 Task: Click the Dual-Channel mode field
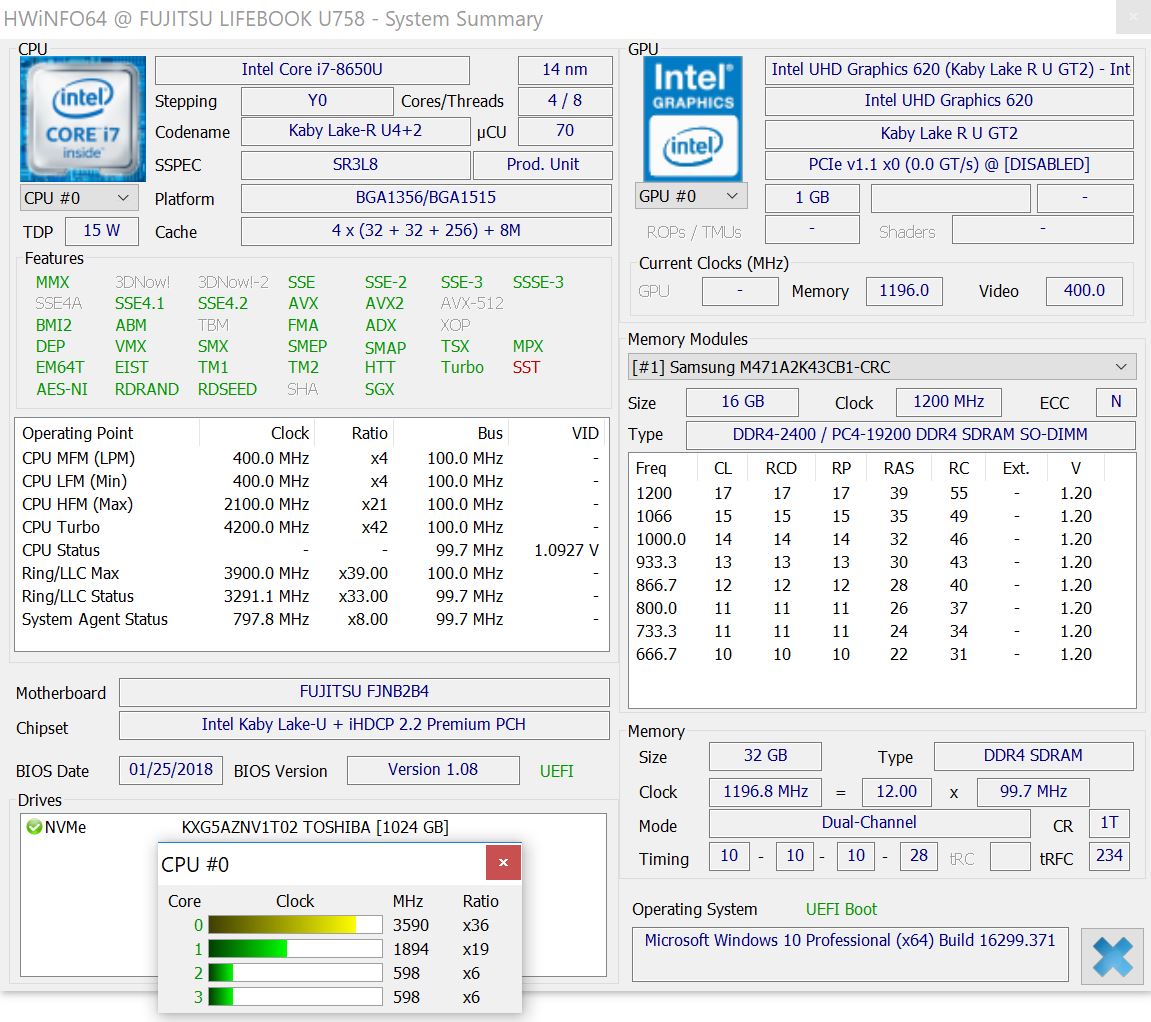869,823
